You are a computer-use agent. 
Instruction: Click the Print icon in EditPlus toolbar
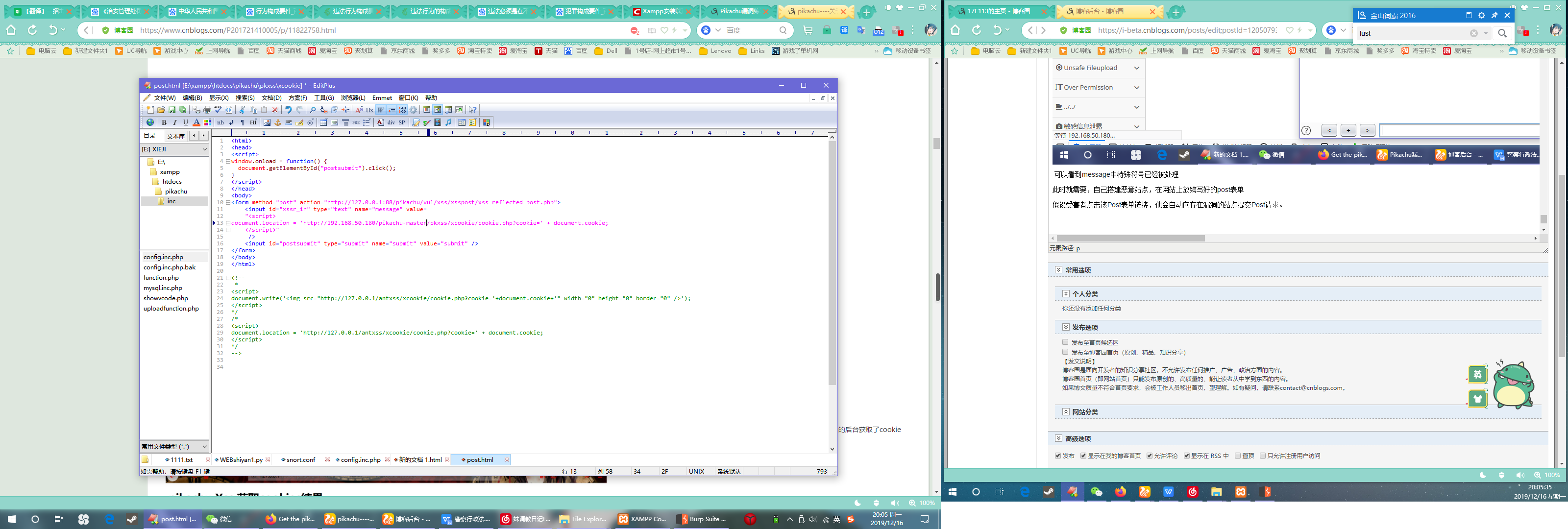(x=207, y=110)
